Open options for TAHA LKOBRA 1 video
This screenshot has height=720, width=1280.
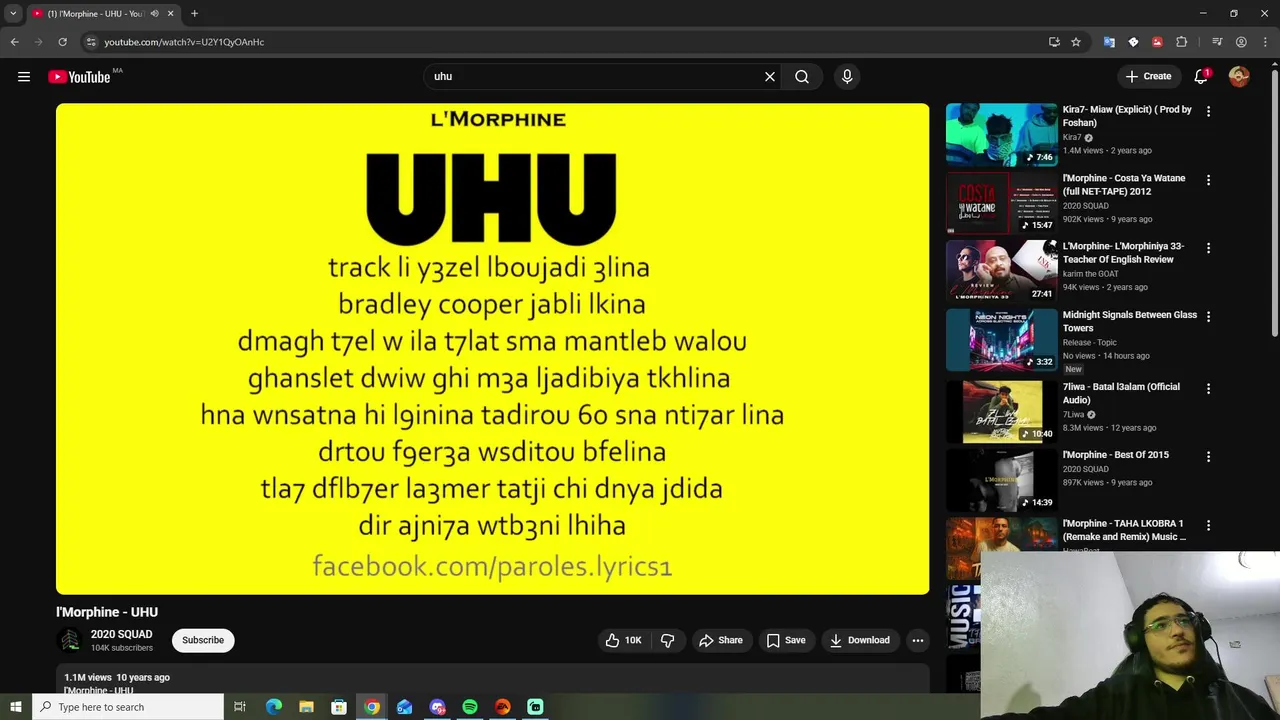[x=1208, y=526]
